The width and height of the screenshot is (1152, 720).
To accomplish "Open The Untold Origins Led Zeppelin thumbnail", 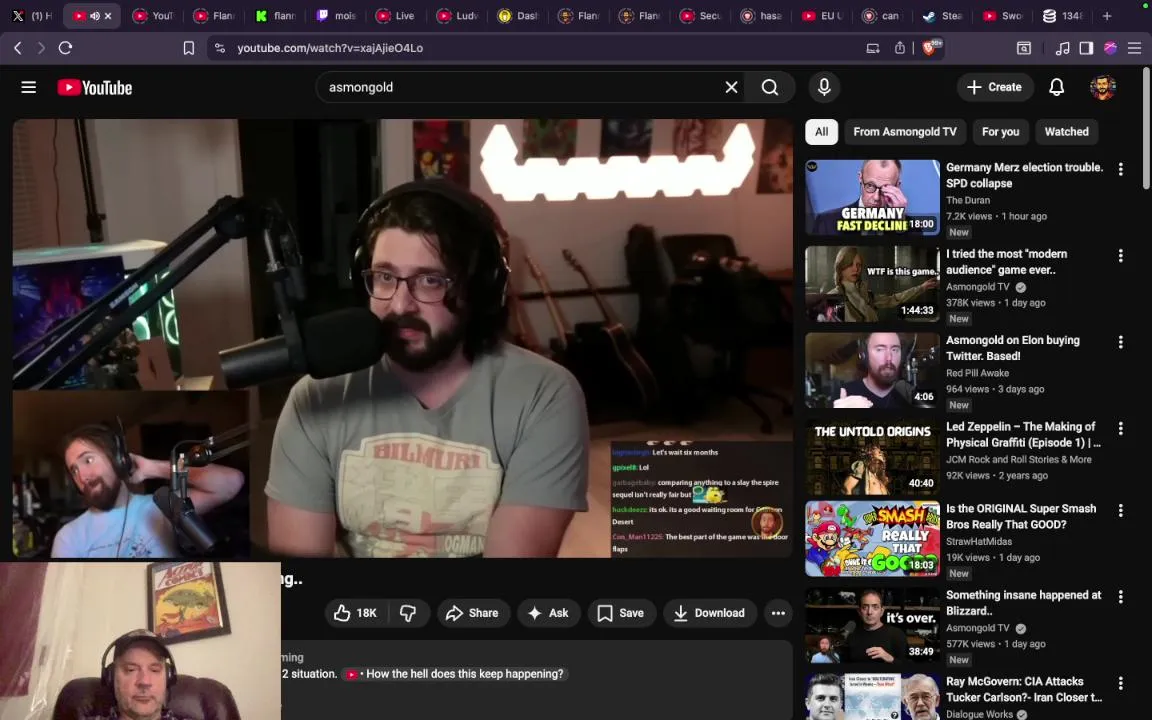I will click(x=872, y=457).
